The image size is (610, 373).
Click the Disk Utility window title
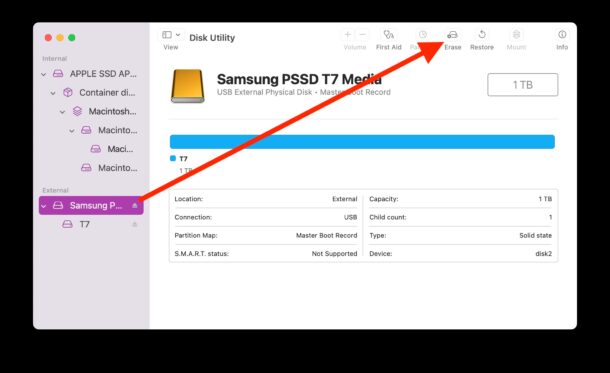coord(212,38)
